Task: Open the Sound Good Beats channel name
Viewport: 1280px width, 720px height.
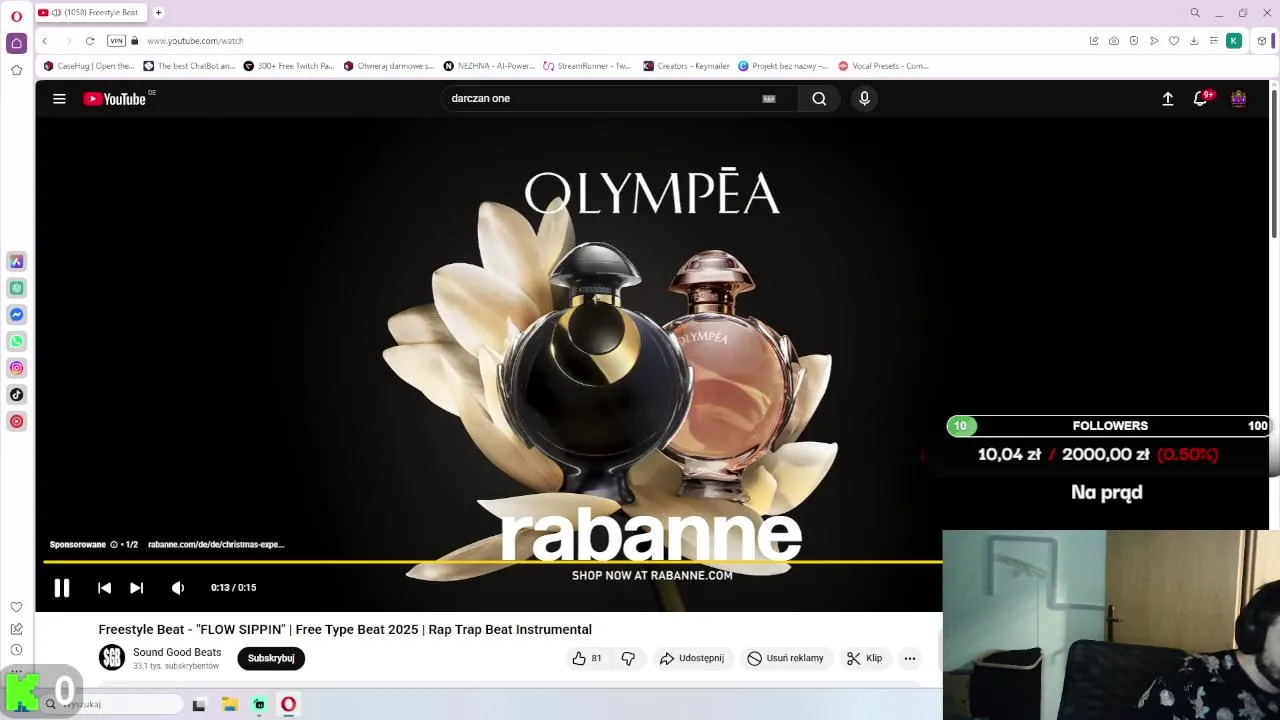Action: [x=177, y=652]
